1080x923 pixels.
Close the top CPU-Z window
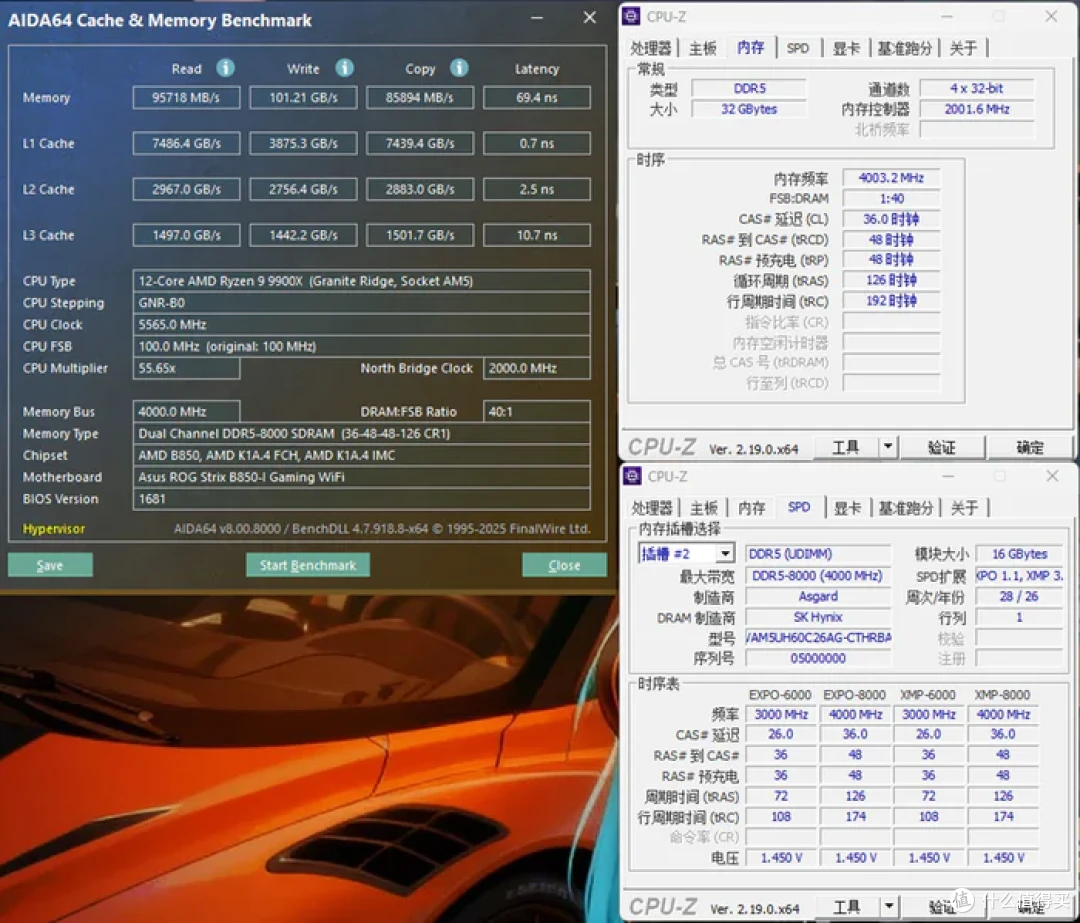pos(1051,16)
